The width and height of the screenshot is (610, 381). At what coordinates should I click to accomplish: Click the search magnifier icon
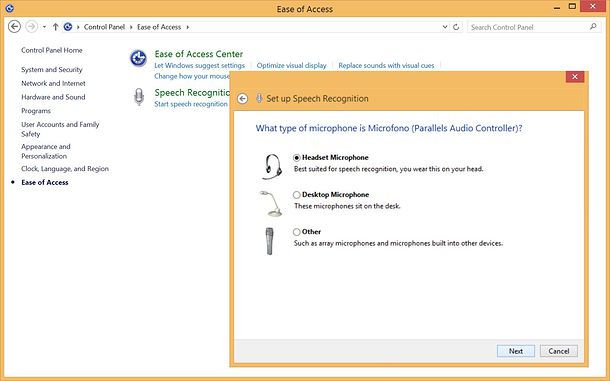593,27
